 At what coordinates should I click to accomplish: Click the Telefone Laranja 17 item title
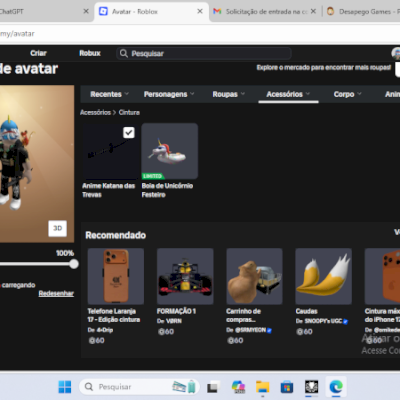[113, 315]
